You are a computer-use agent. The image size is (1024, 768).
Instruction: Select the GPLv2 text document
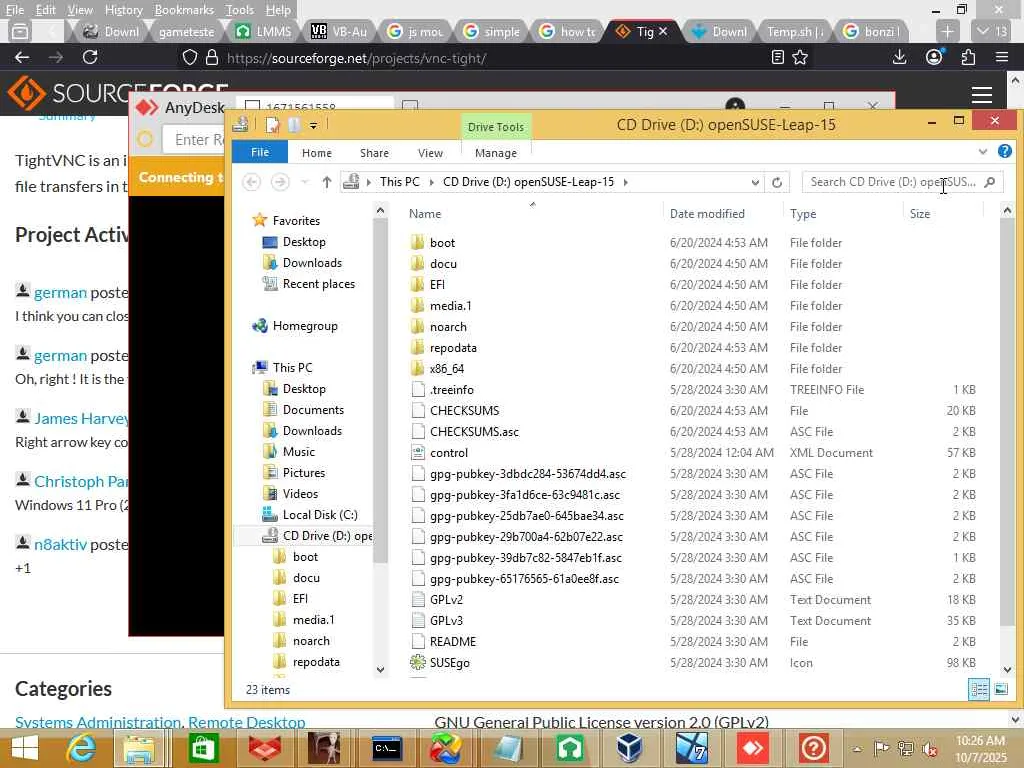point(446,600)
